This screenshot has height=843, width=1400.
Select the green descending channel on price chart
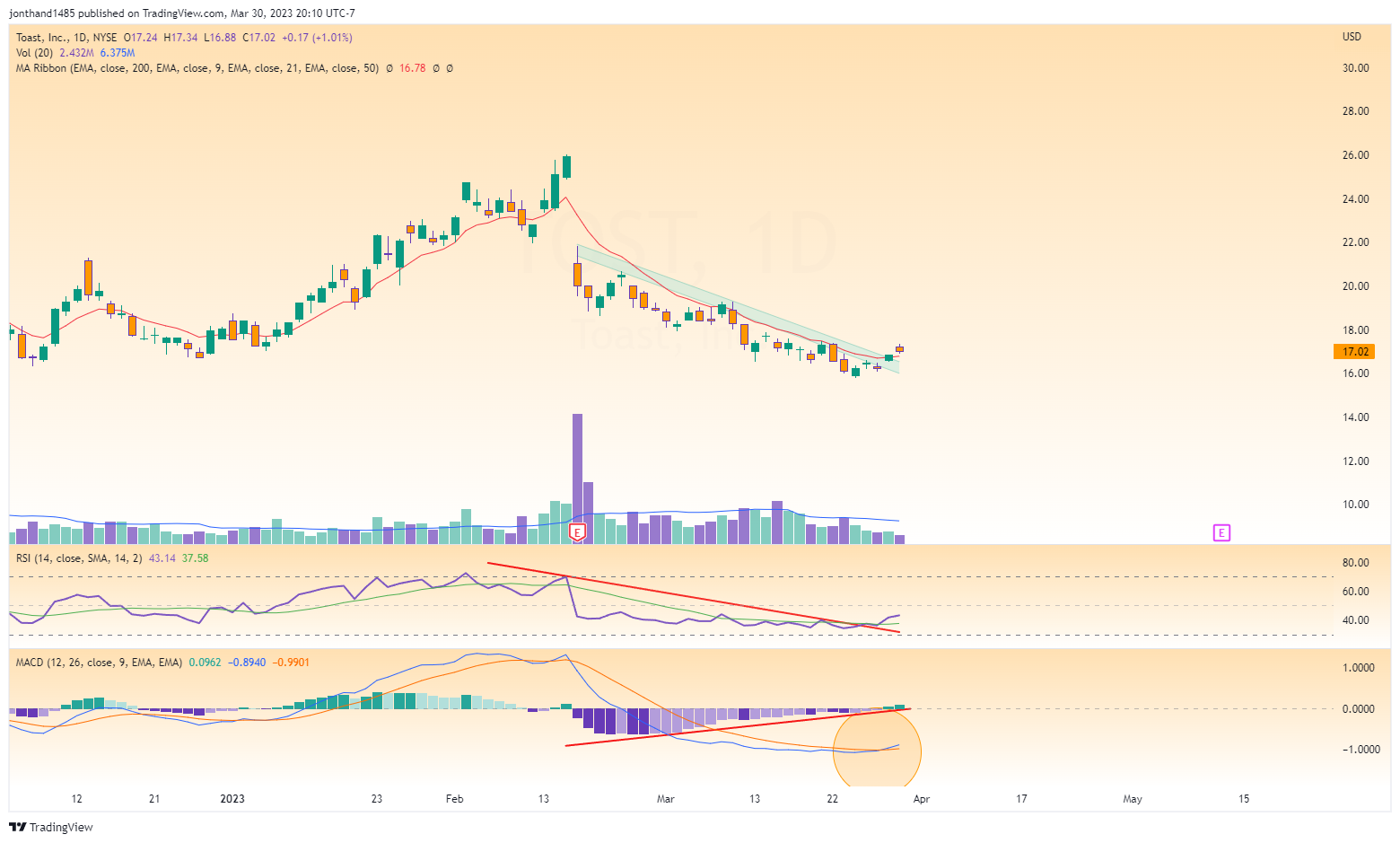(x=738, y=308)
